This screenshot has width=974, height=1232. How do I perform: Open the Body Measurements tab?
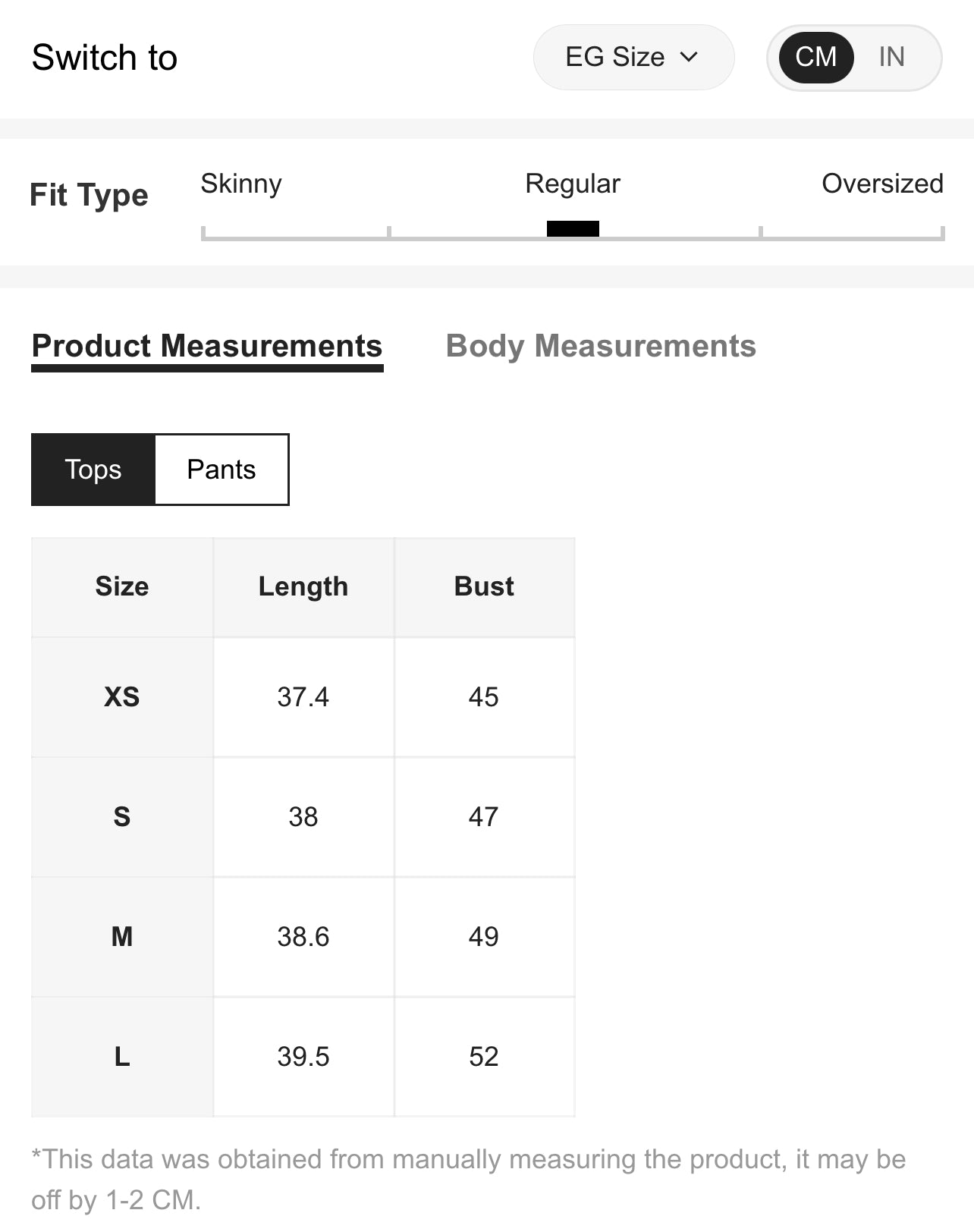tap(600, 346)
